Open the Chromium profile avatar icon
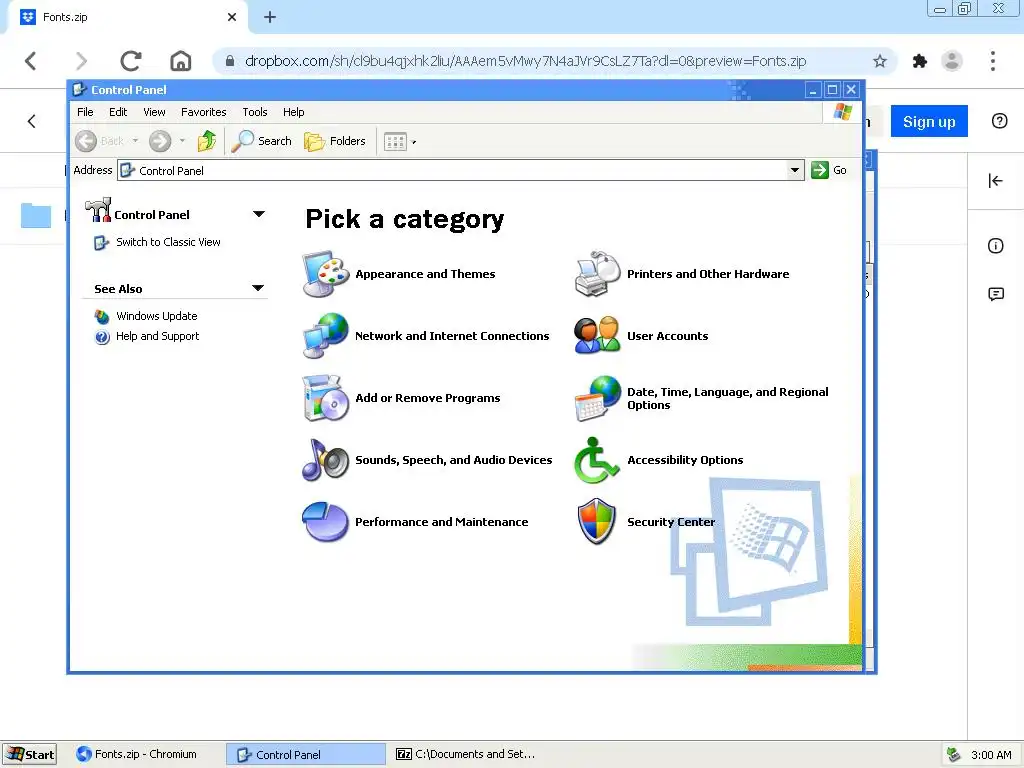The height and width of the screenshot is (768, 1024). pyautogui.click(x=952, y=61)
